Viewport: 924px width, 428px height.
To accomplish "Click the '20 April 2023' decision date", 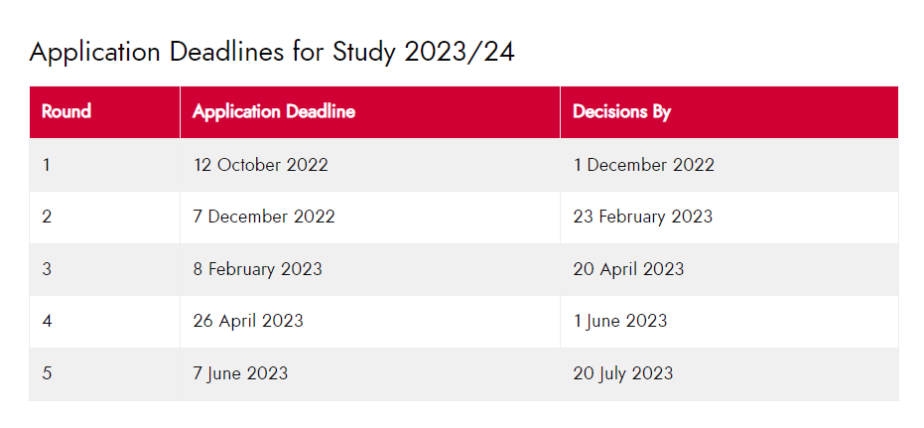I will (x=628, y=269).
